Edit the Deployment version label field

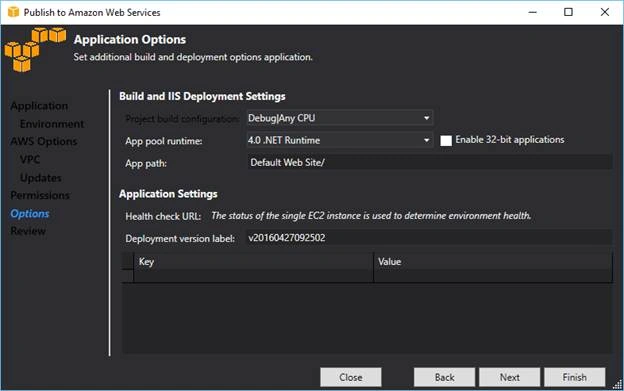coord(429,238)
